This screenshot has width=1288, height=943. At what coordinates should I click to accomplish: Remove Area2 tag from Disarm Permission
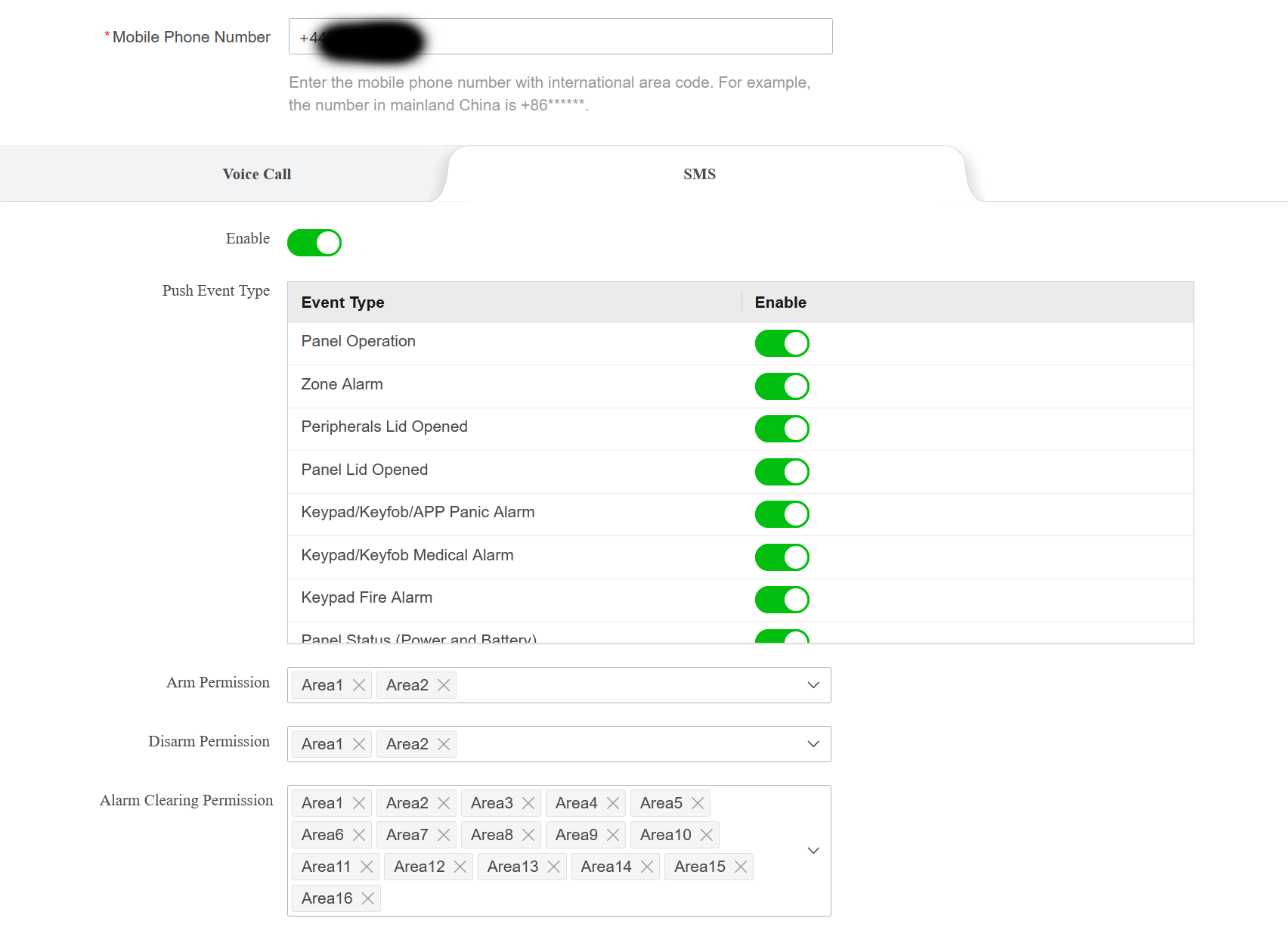click(444, 744)
